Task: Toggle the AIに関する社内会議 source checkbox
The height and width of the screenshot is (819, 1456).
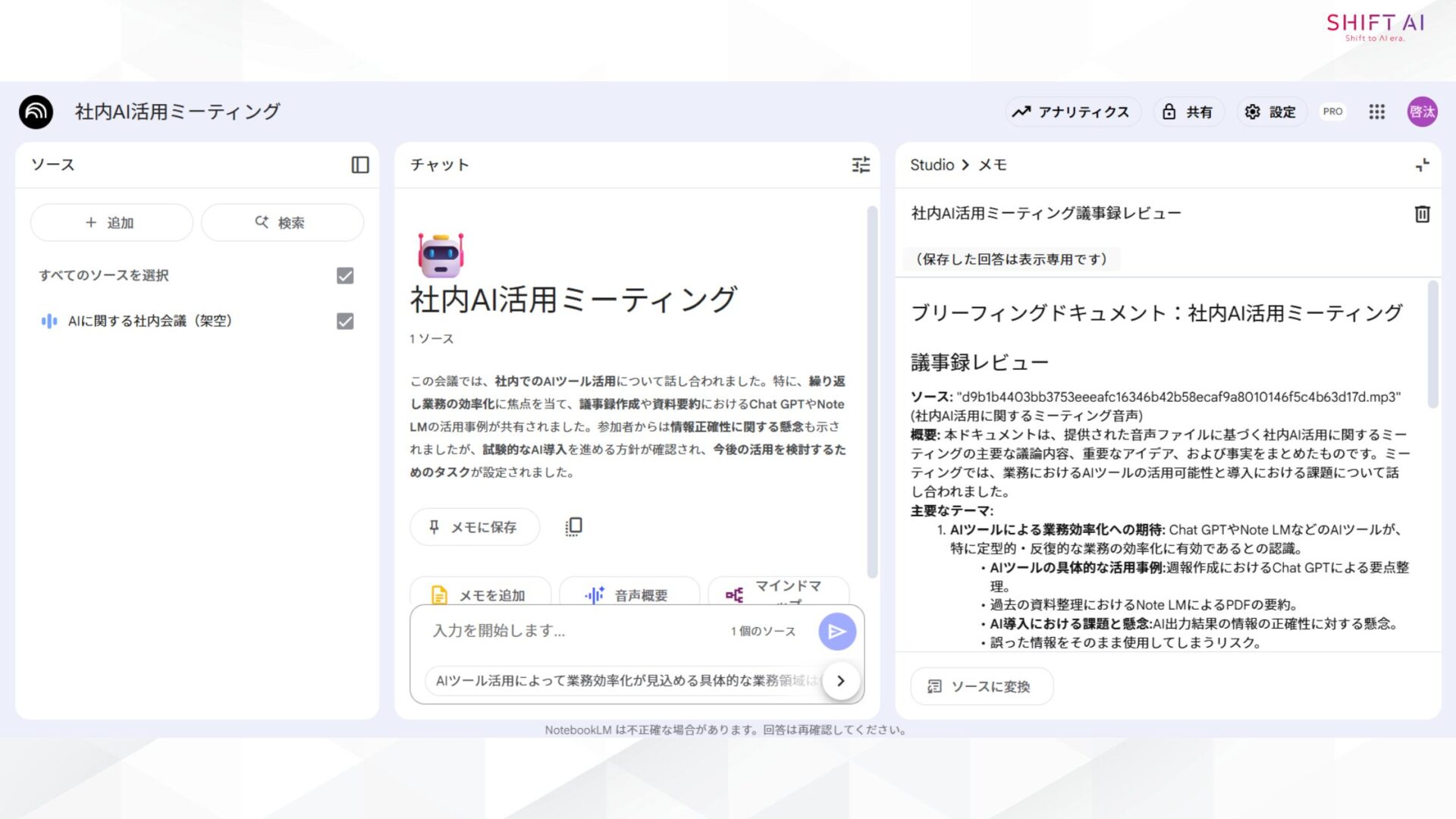Action: [344, 322]
